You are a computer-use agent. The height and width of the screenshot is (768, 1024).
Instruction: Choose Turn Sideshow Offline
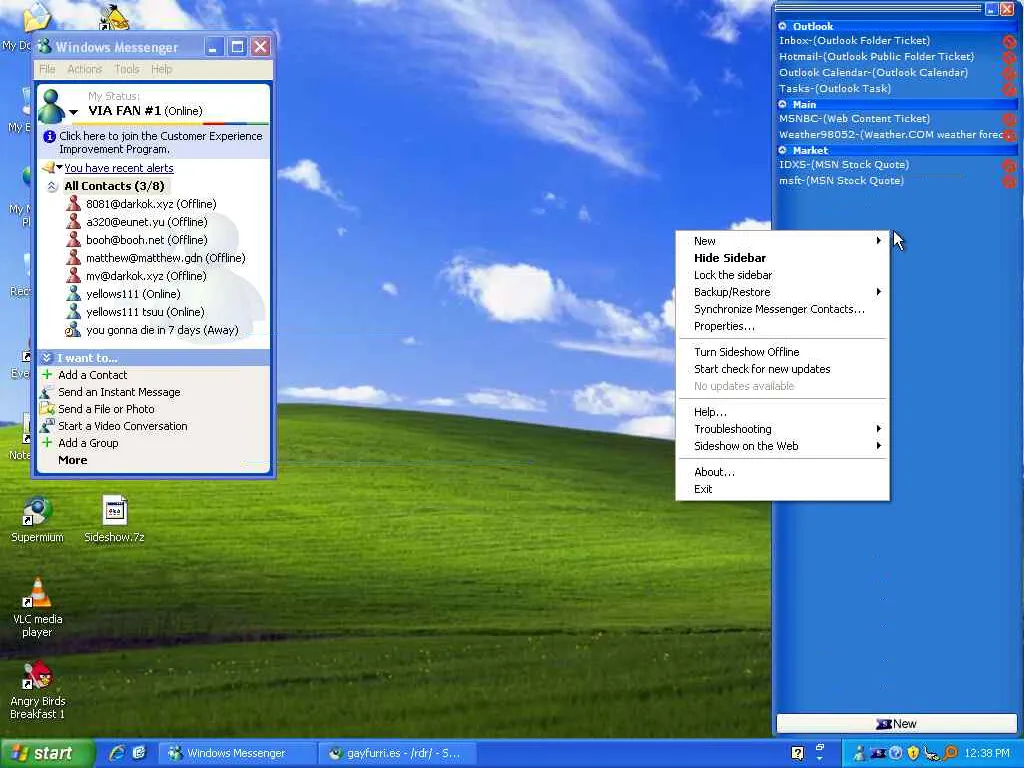[782, 352]
